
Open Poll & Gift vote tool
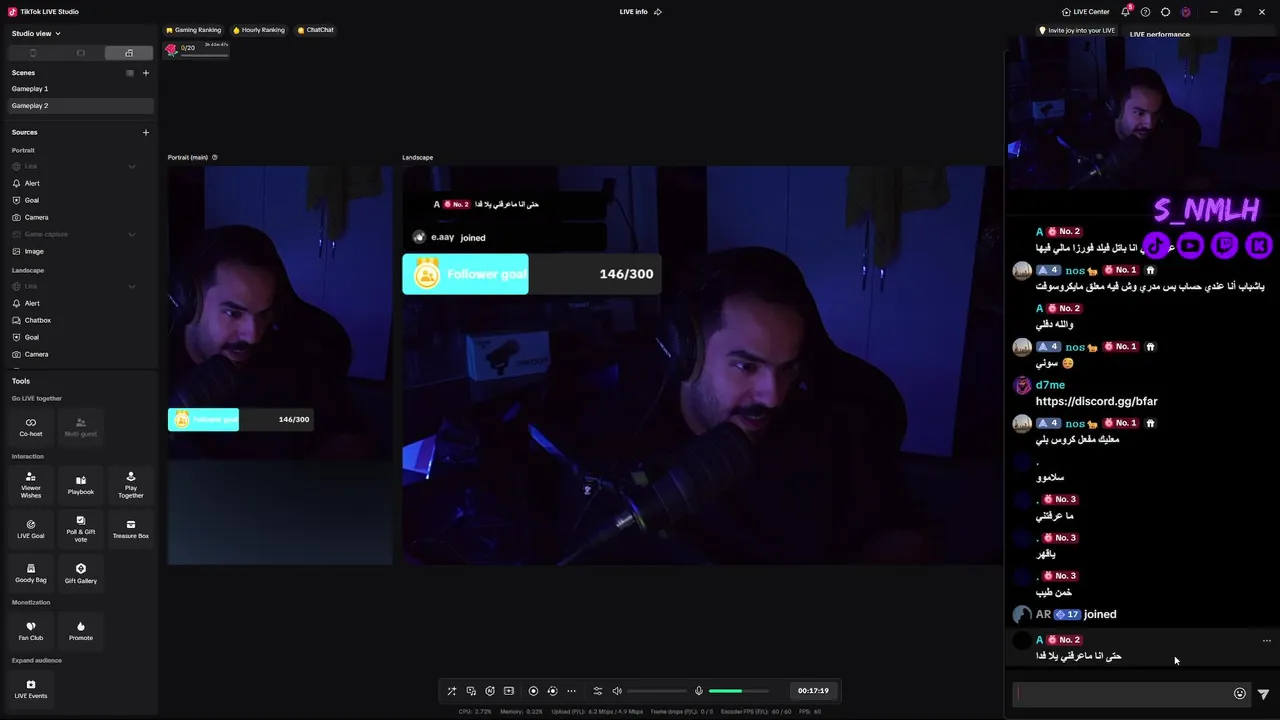click(81, 529)
